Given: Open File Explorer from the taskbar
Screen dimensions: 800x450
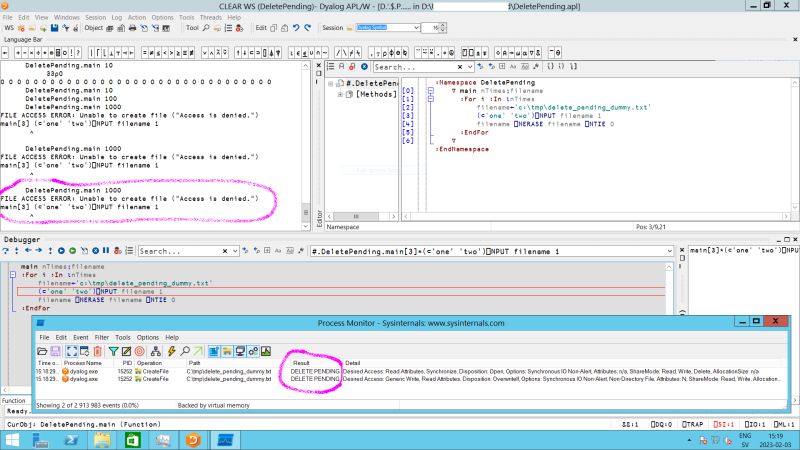Looking at the screenshot, I should pyautogui.click(x=102, y=440).
